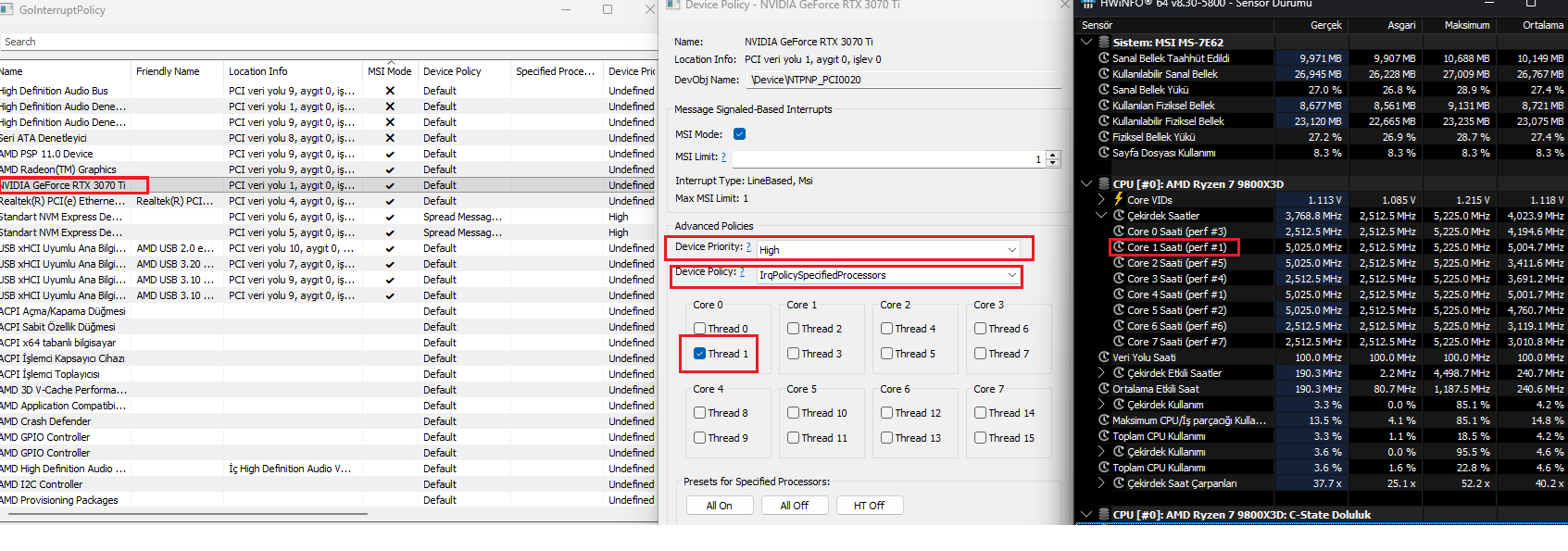This screenshot has width=1568, height=551.
Task: Click the chip icon beside Sistem: MSI MS-7E62
Action: click(1104, 43)
